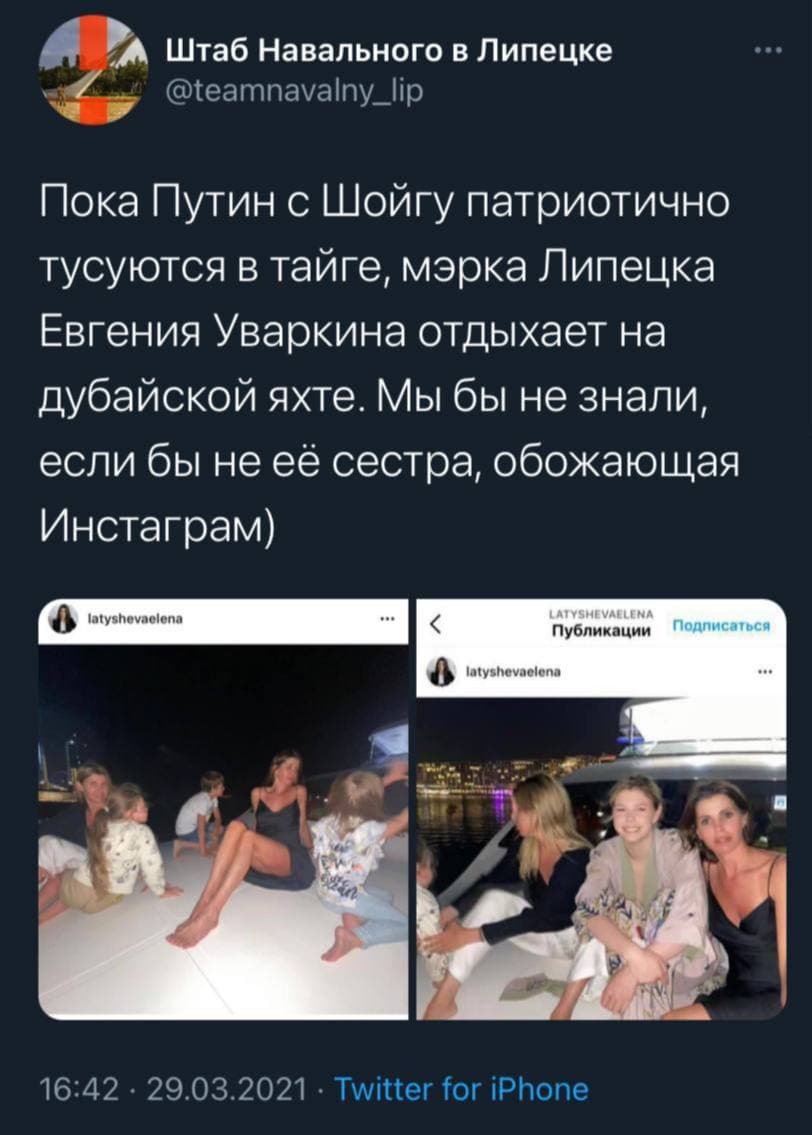Tap the back chevron beside Публикации
The image size is (812, 1135).
pos(435,625)
